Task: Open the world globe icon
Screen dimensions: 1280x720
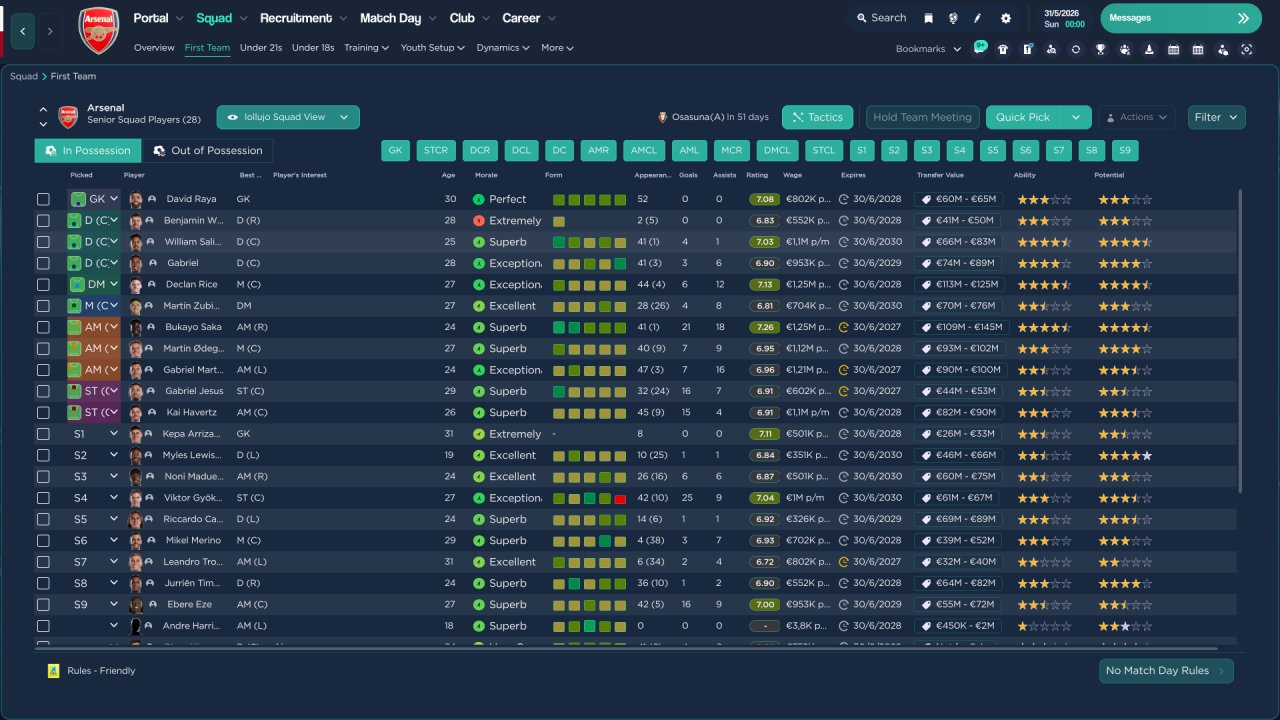Action: (x=953, y=18)
